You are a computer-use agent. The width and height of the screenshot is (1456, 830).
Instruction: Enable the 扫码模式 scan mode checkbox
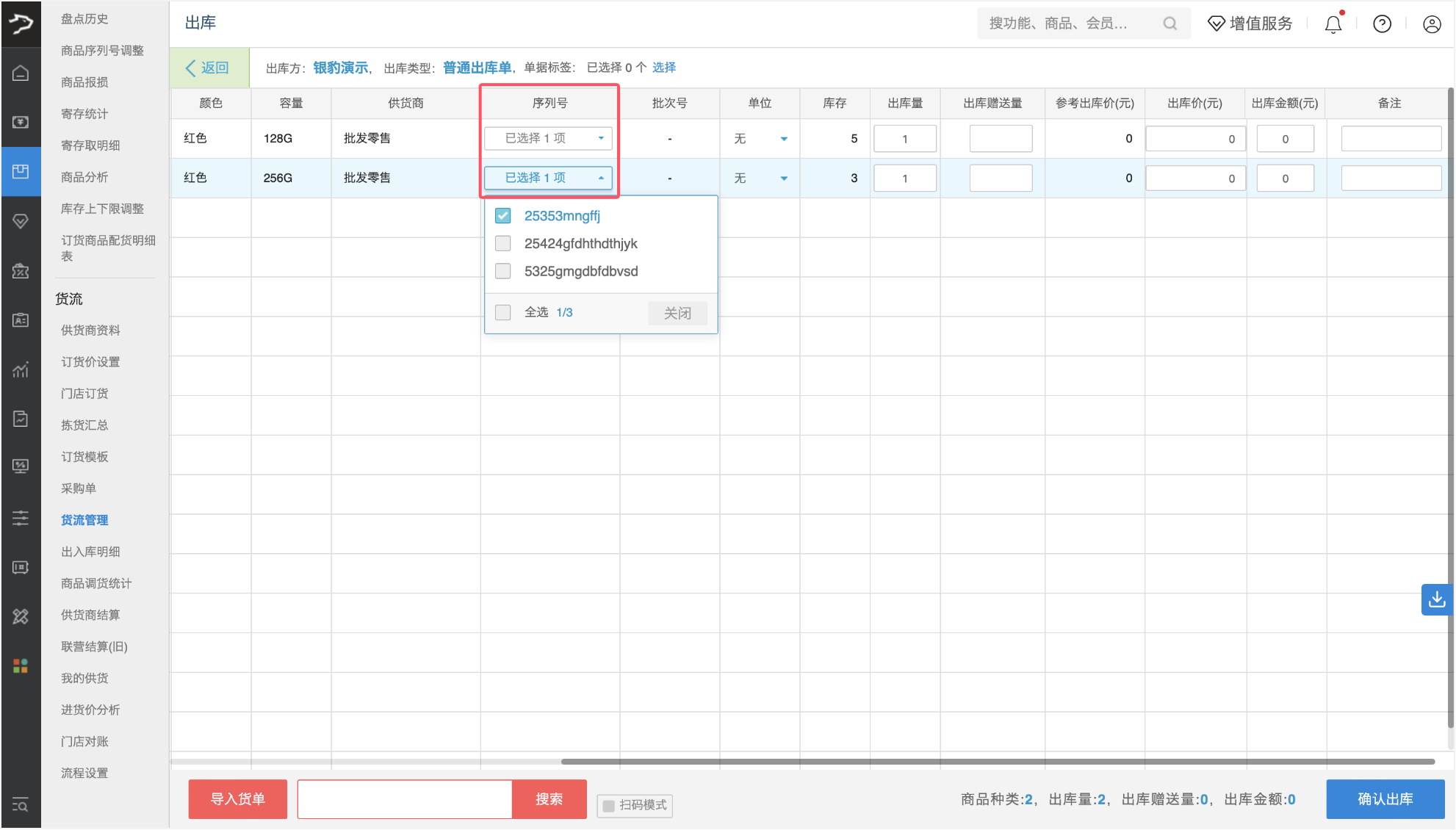tap(608, 806)
